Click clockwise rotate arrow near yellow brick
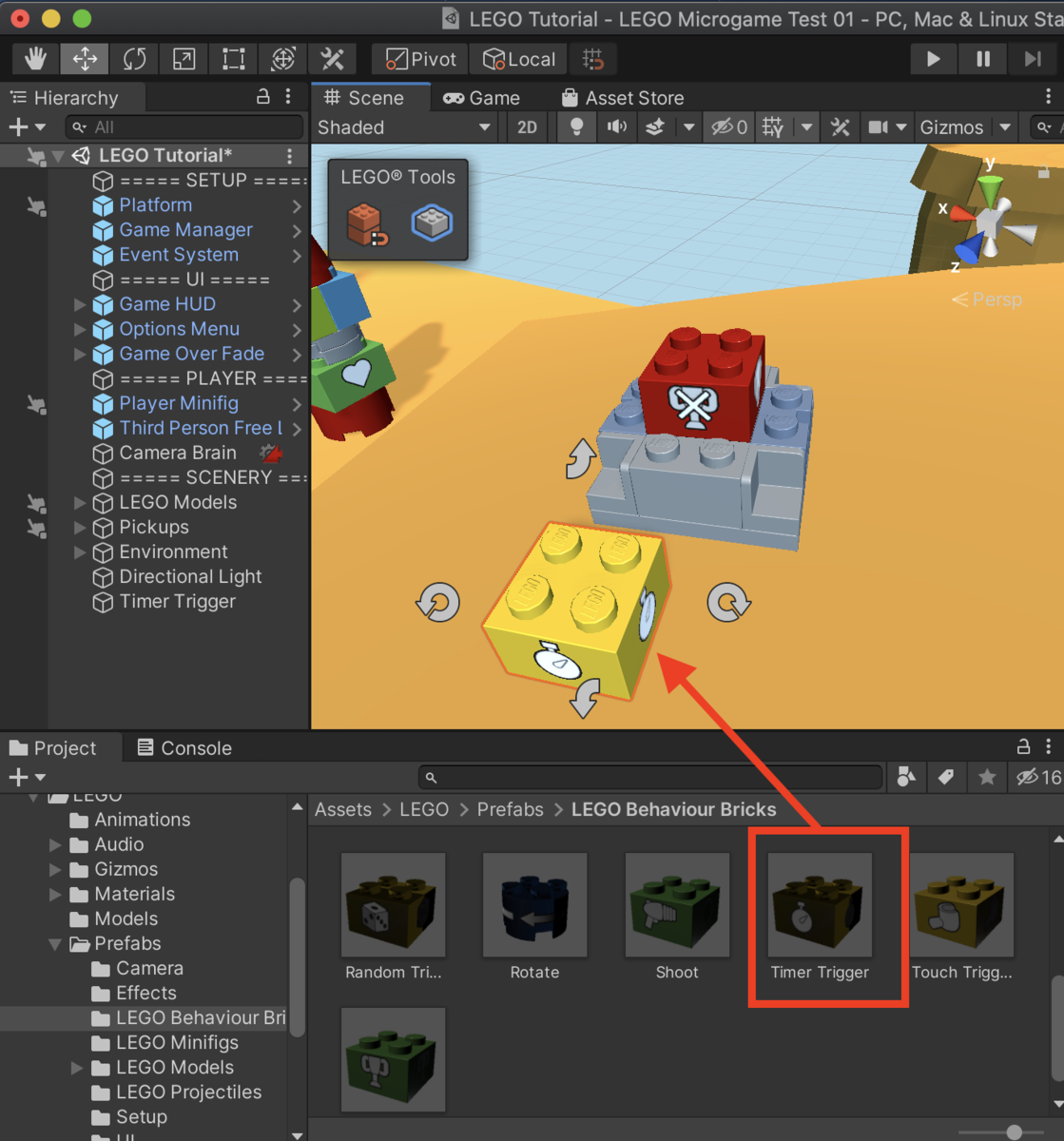 pyautogui.click(x=729, y=603)
